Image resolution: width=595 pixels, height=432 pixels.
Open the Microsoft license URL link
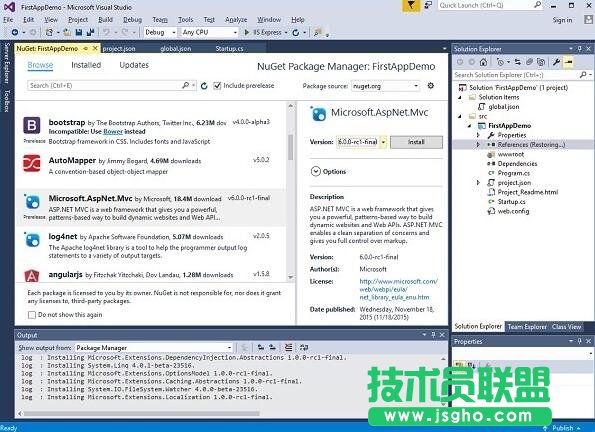tap(398, 289)
